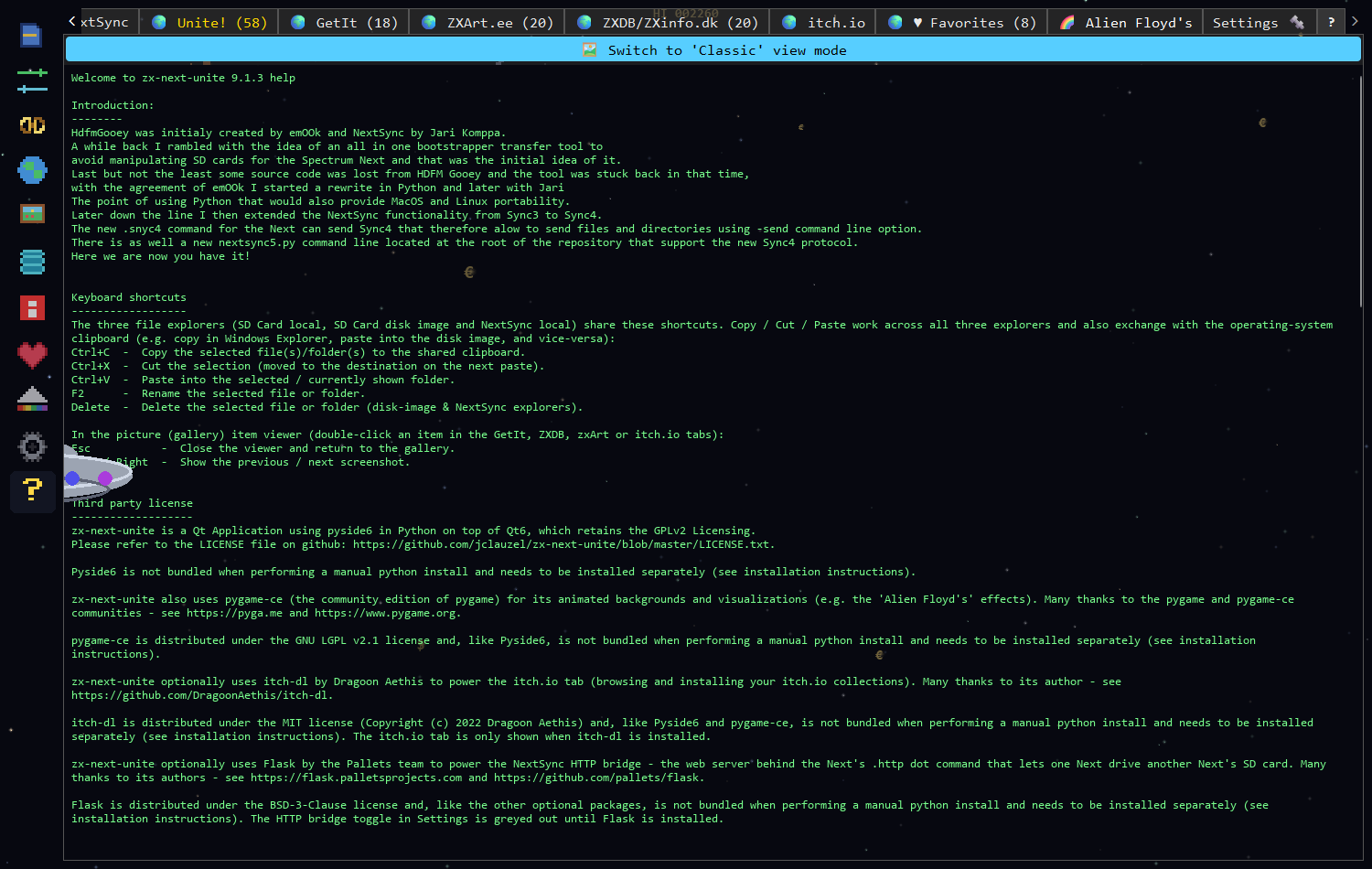Click the yellow question mark help icon
This screenshot has height=869, width=1372.
(32, 491)
